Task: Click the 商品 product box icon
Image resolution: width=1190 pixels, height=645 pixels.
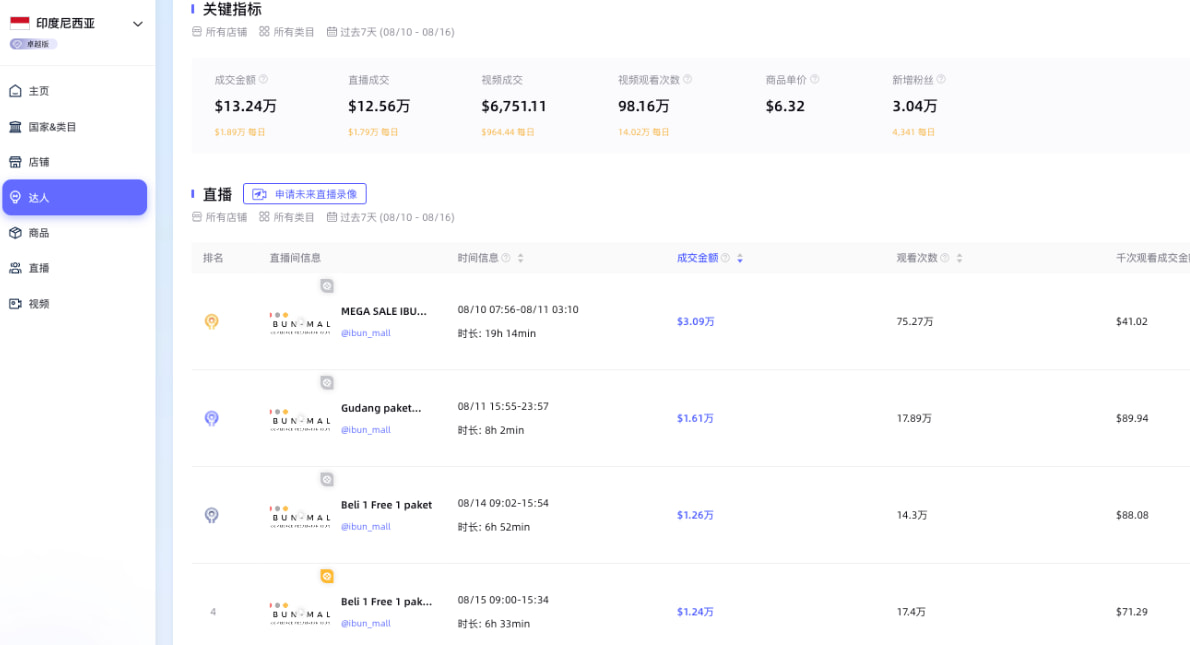Action: click(x=15, y=233)
